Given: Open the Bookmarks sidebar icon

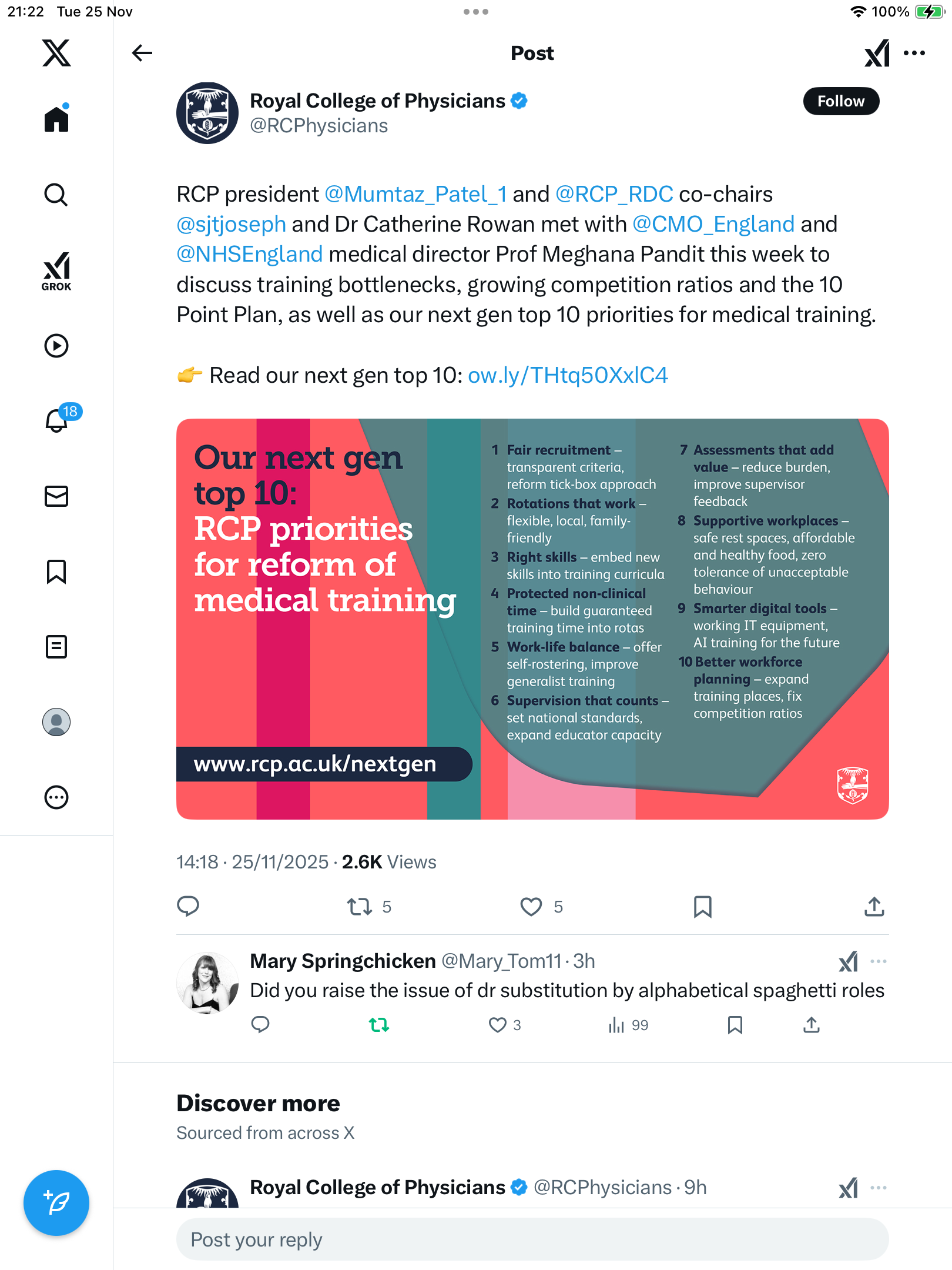Looking at the screenshot, I should (x=56, y=571).
